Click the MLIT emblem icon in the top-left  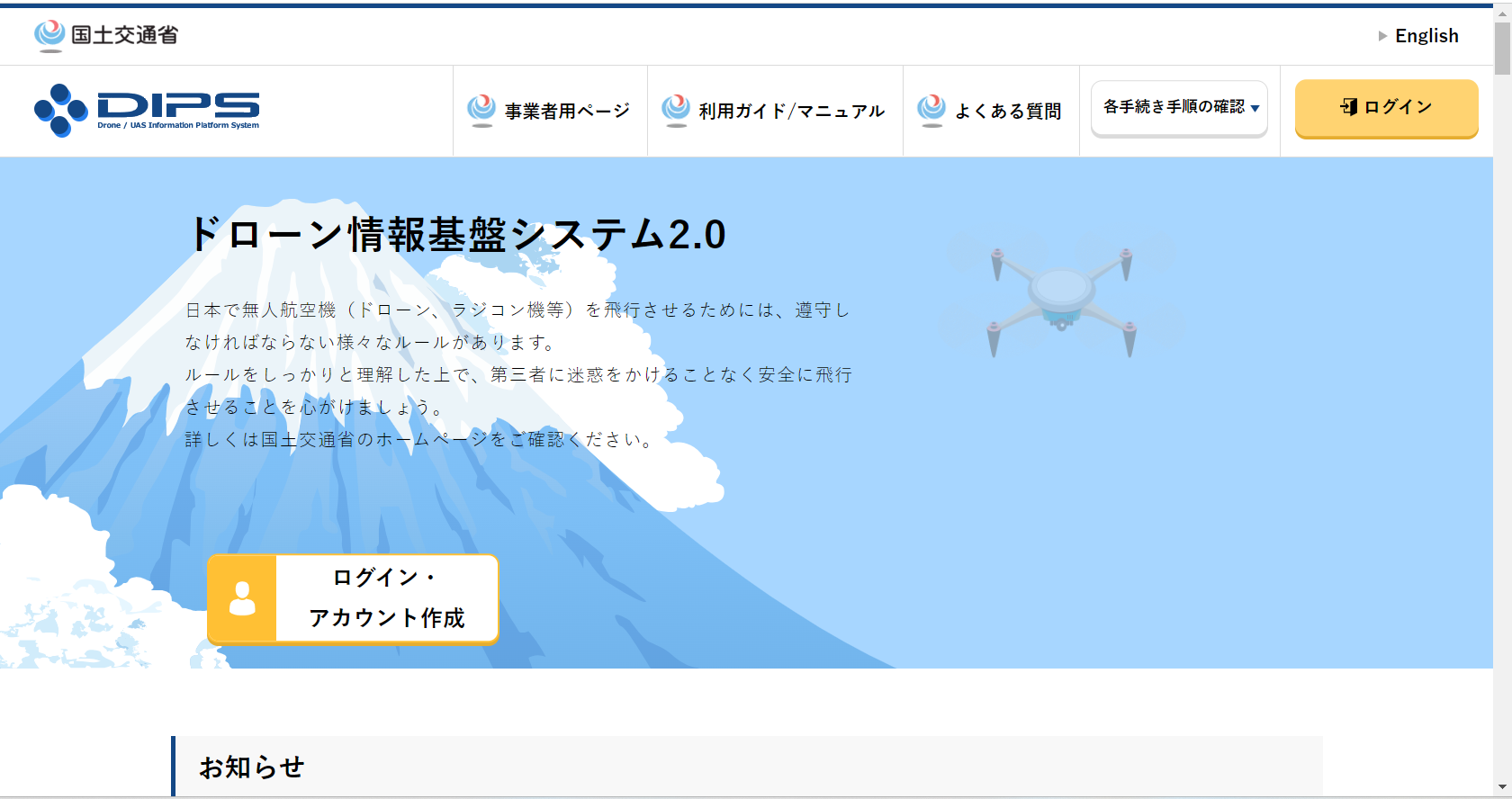49,35
